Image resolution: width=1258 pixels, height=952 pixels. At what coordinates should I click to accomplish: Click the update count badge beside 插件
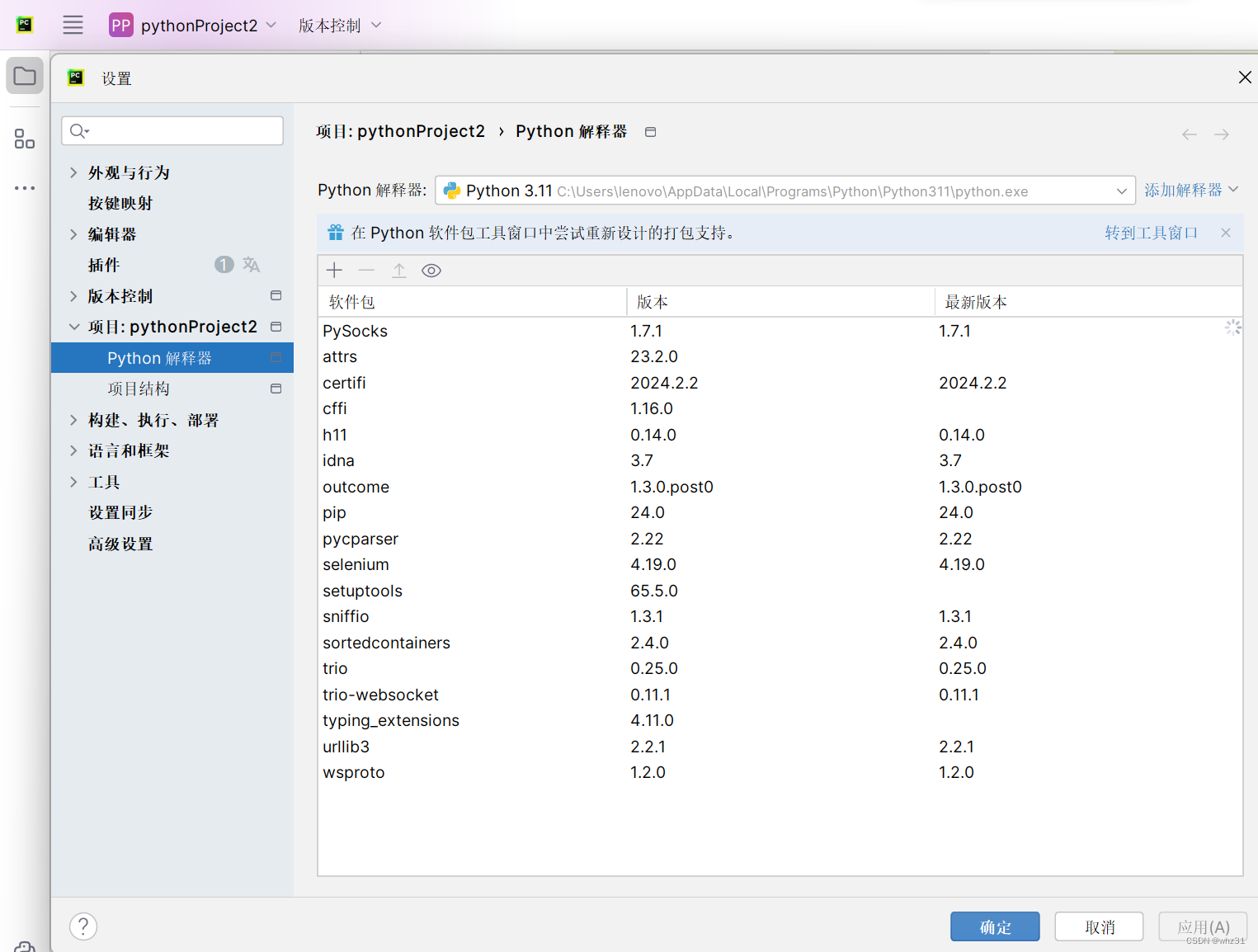(x=224, y=264)
